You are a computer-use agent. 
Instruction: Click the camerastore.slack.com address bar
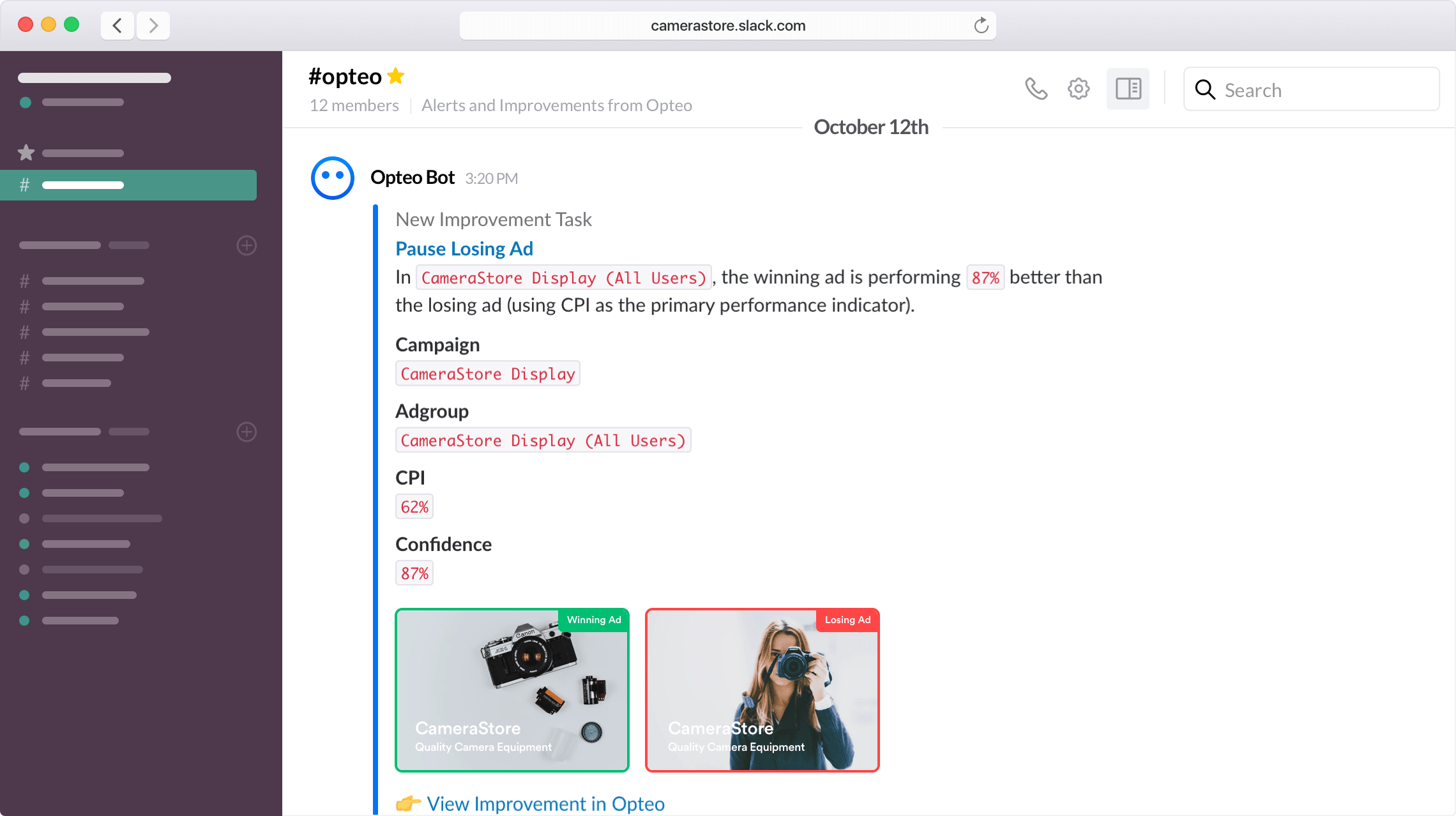click(727, 26)
